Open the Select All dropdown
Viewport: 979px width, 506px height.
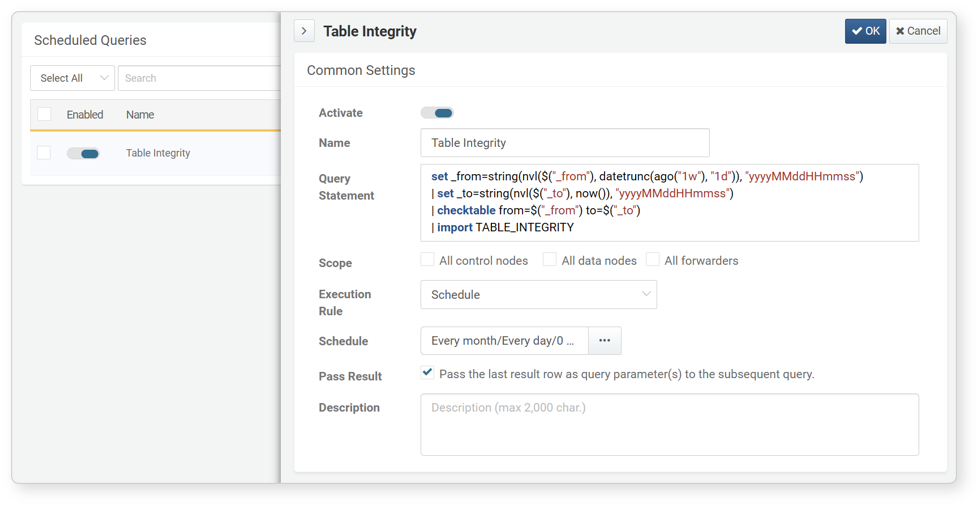click(72, 78)
